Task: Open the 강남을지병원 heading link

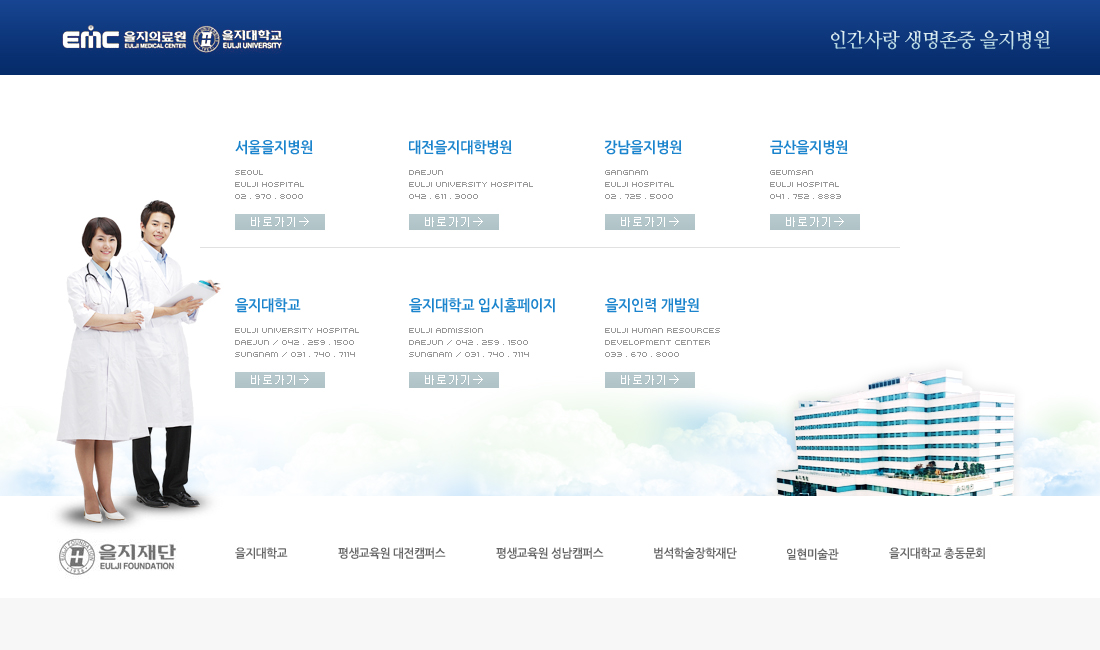Action: (643, 147)
